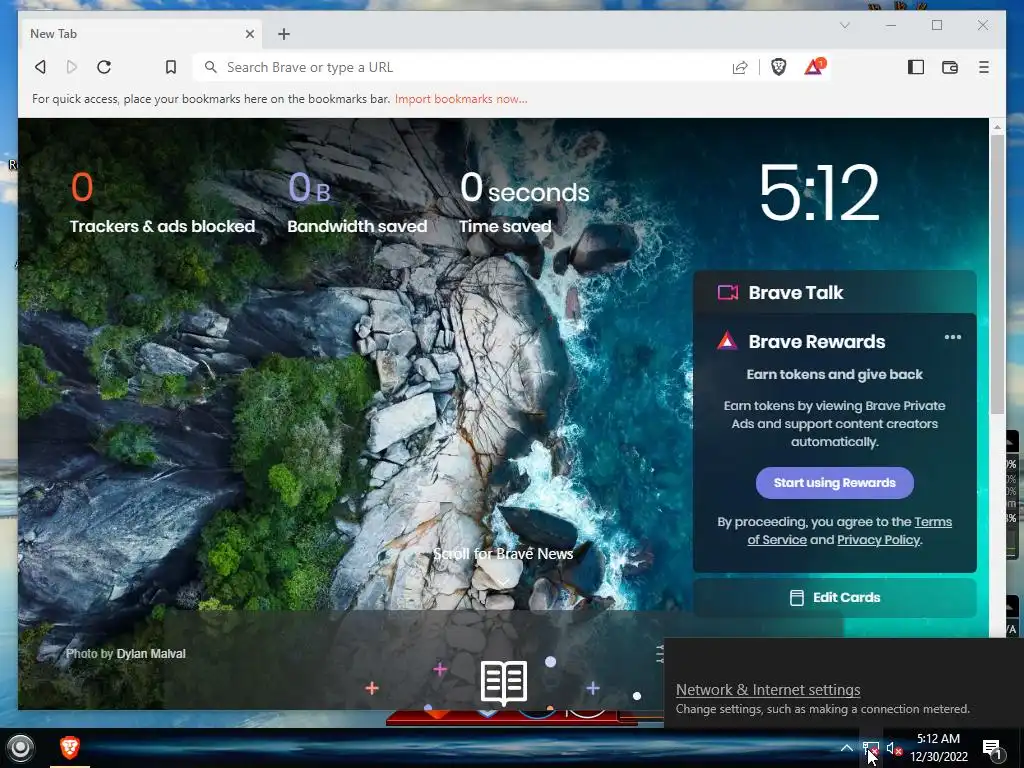Open the Terms of Service link
Viewport: 1024px width, 768px height.
(x=851, y=530)
